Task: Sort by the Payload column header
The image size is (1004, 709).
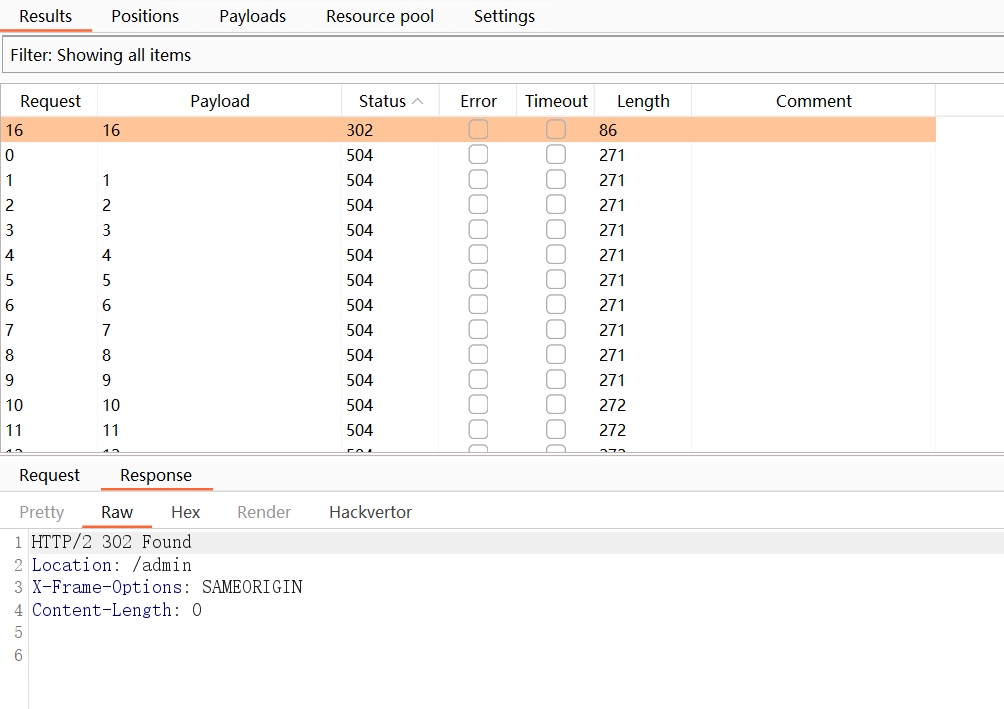Action: coord(219,101)
